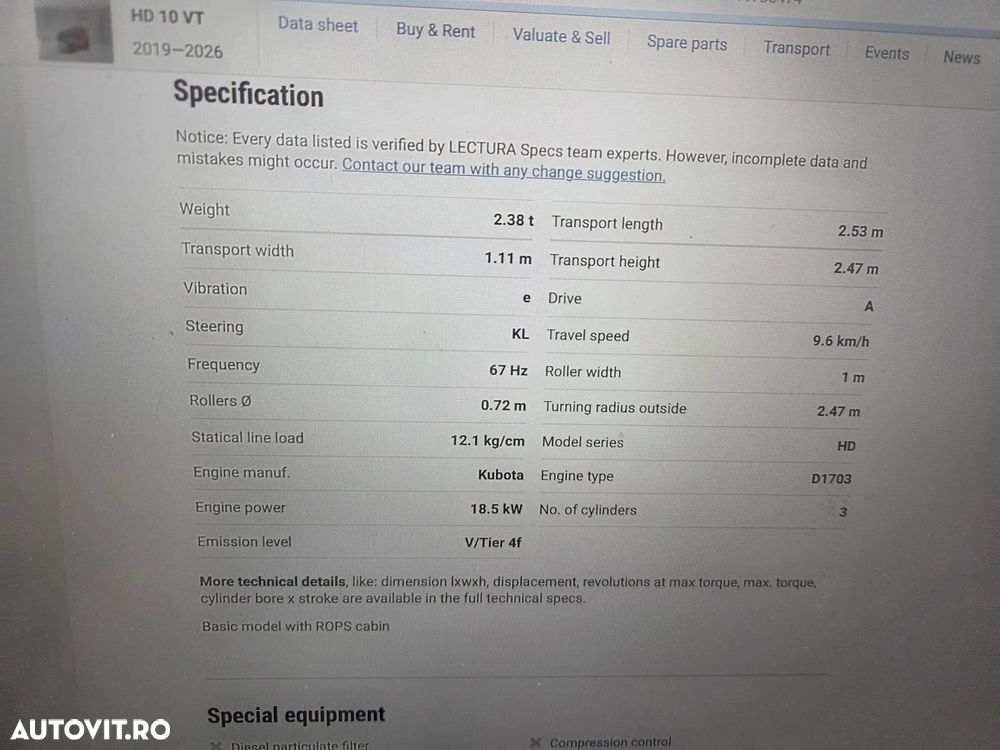Open the Events tab

pyautogui.click(x=886, y=53)
